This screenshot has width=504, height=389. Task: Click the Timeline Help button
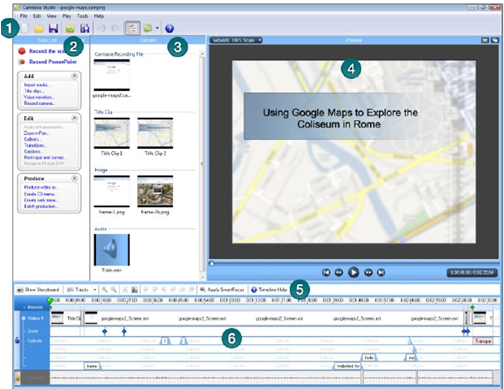click(269, 290)
